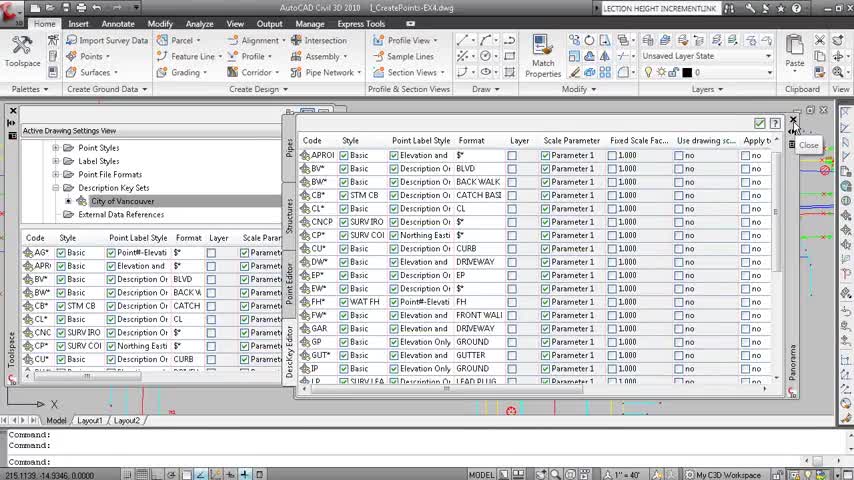This screenshot has width=854, height=480.
Task: Click the Panorama help question mark
Action: coord(775,123)
